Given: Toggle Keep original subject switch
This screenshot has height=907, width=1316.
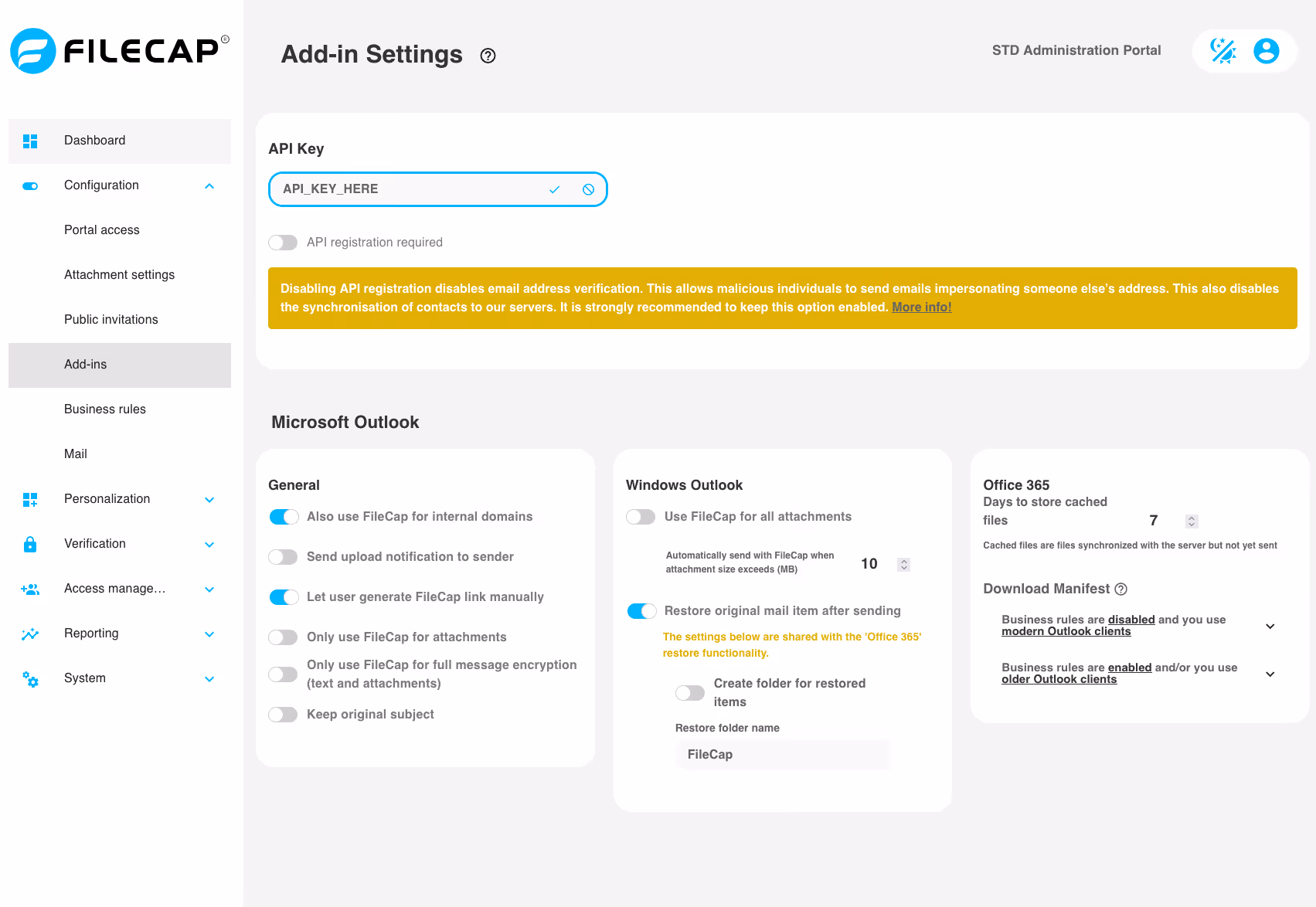Looking at the screenshot, I should pyautogui.click(x=283, y=715).
